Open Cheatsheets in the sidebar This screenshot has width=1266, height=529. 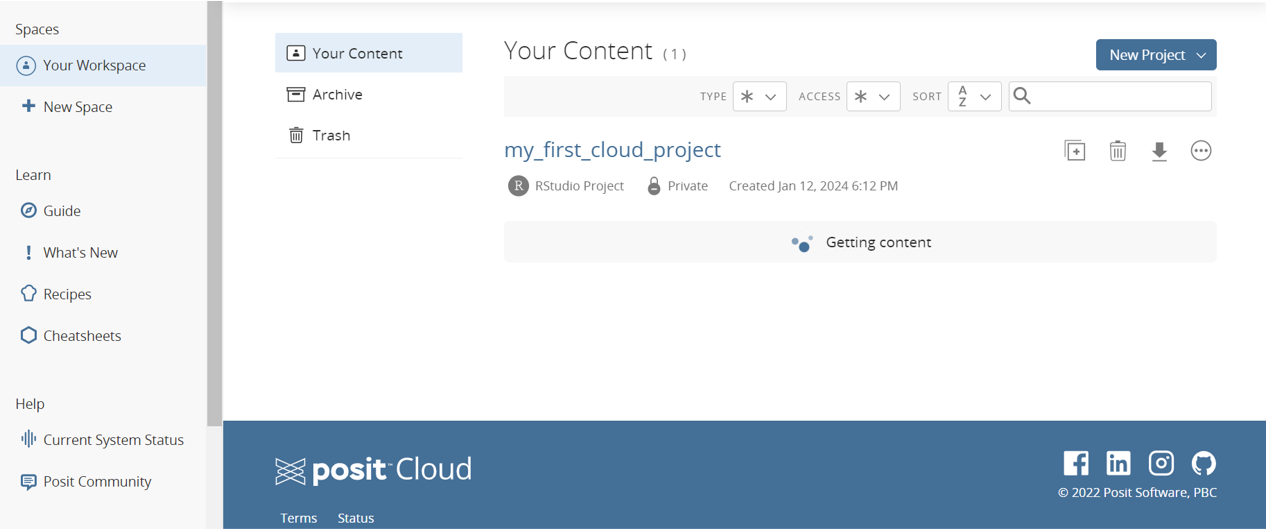click(71, 336)
